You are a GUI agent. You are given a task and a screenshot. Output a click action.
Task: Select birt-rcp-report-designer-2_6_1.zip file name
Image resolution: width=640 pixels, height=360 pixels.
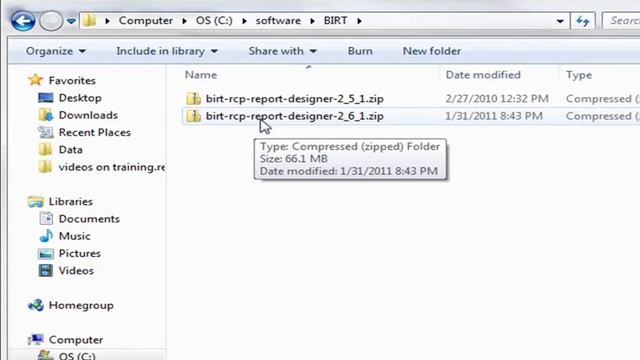pos(294,116)
